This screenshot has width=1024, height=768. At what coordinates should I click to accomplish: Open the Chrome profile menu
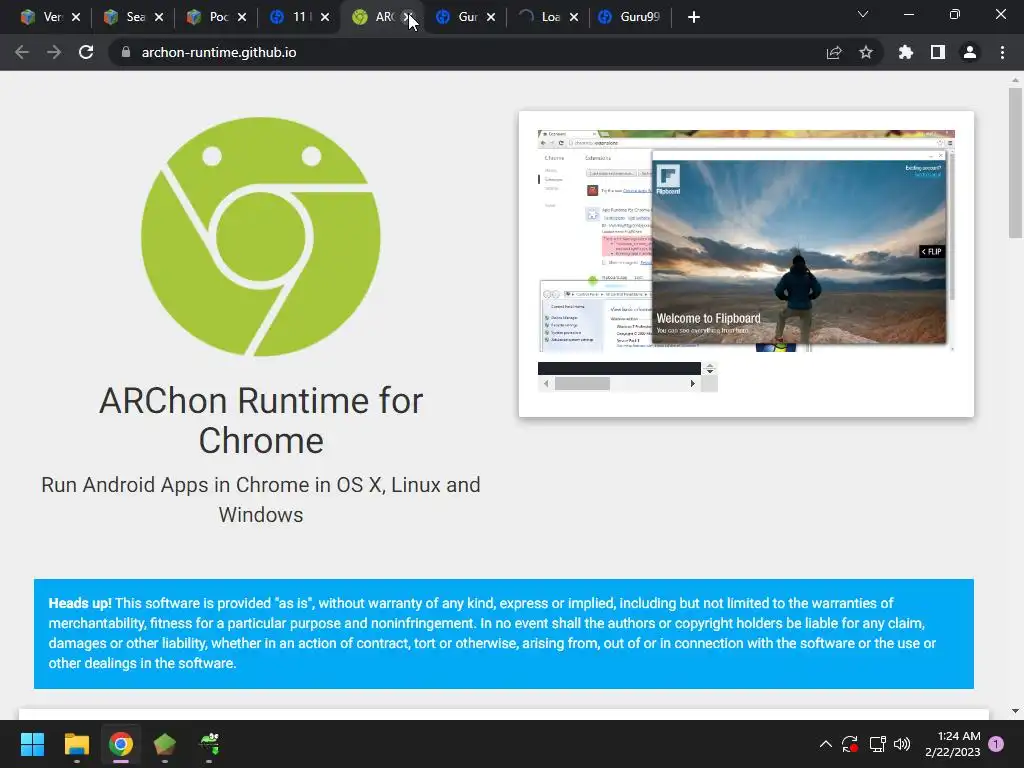(970, 52)
